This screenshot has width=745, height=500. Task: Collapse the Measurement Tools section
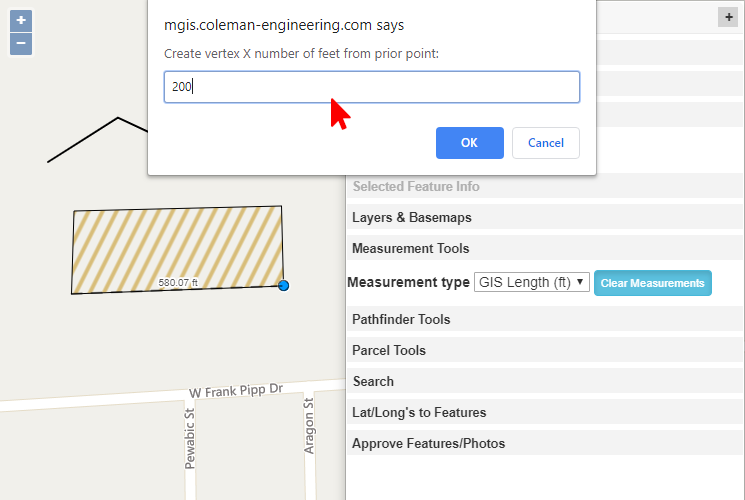tap(410, 249)
